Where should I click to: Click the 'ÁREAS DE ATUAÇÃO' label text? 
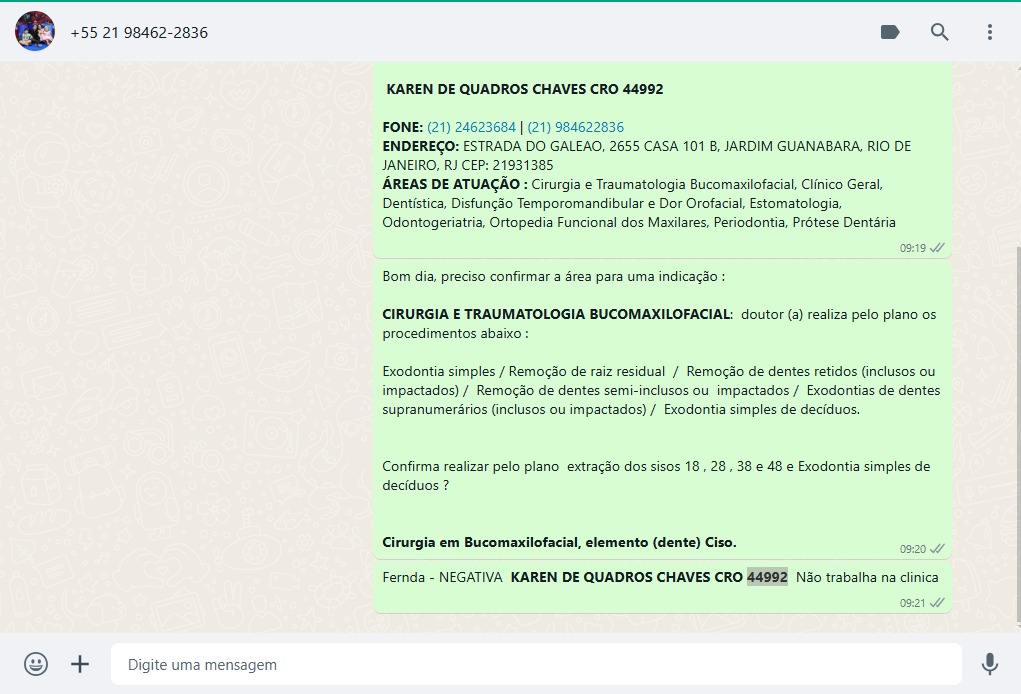454,184
